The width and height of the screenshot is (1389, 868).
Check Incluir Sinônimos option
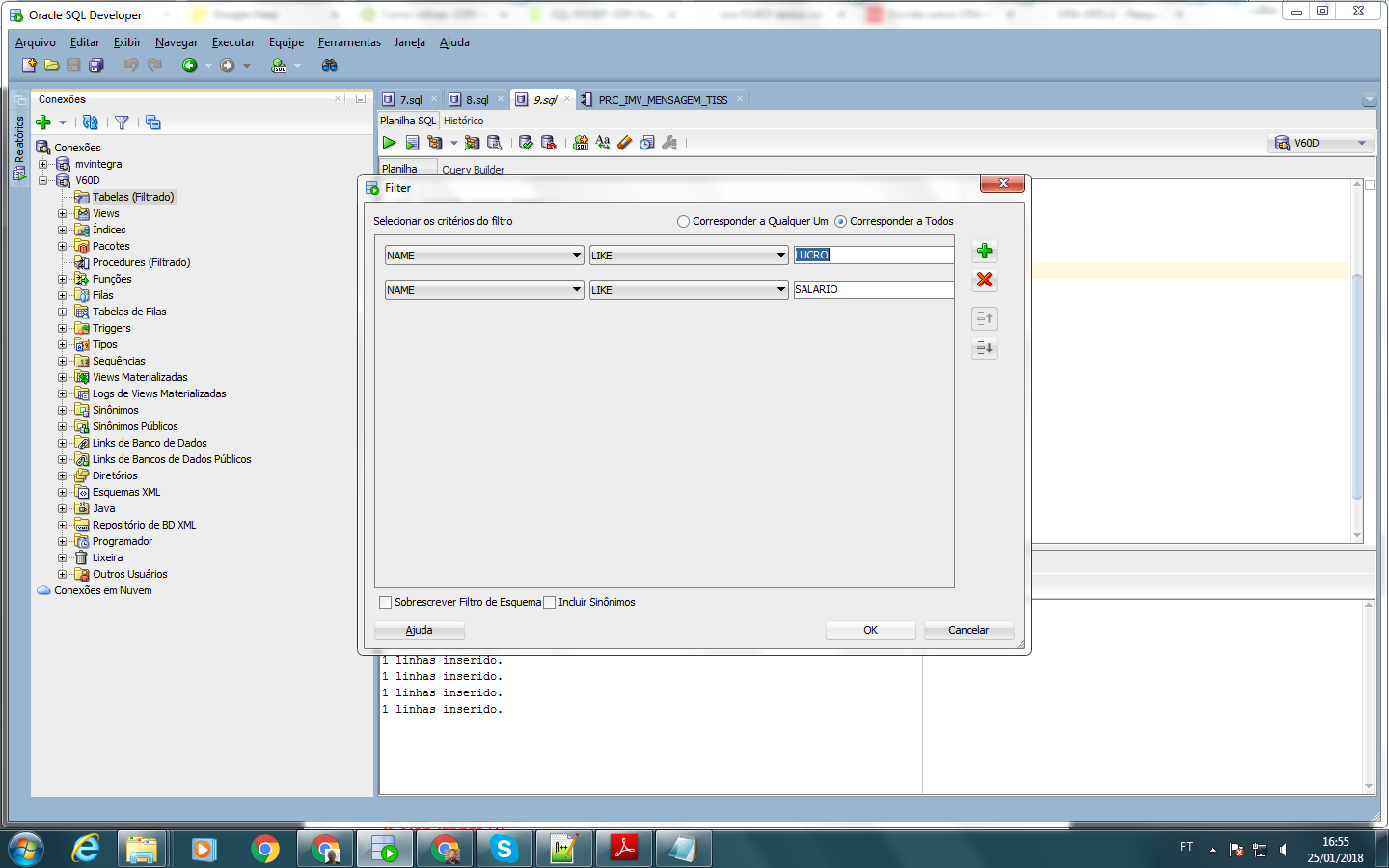pos(550,603)
